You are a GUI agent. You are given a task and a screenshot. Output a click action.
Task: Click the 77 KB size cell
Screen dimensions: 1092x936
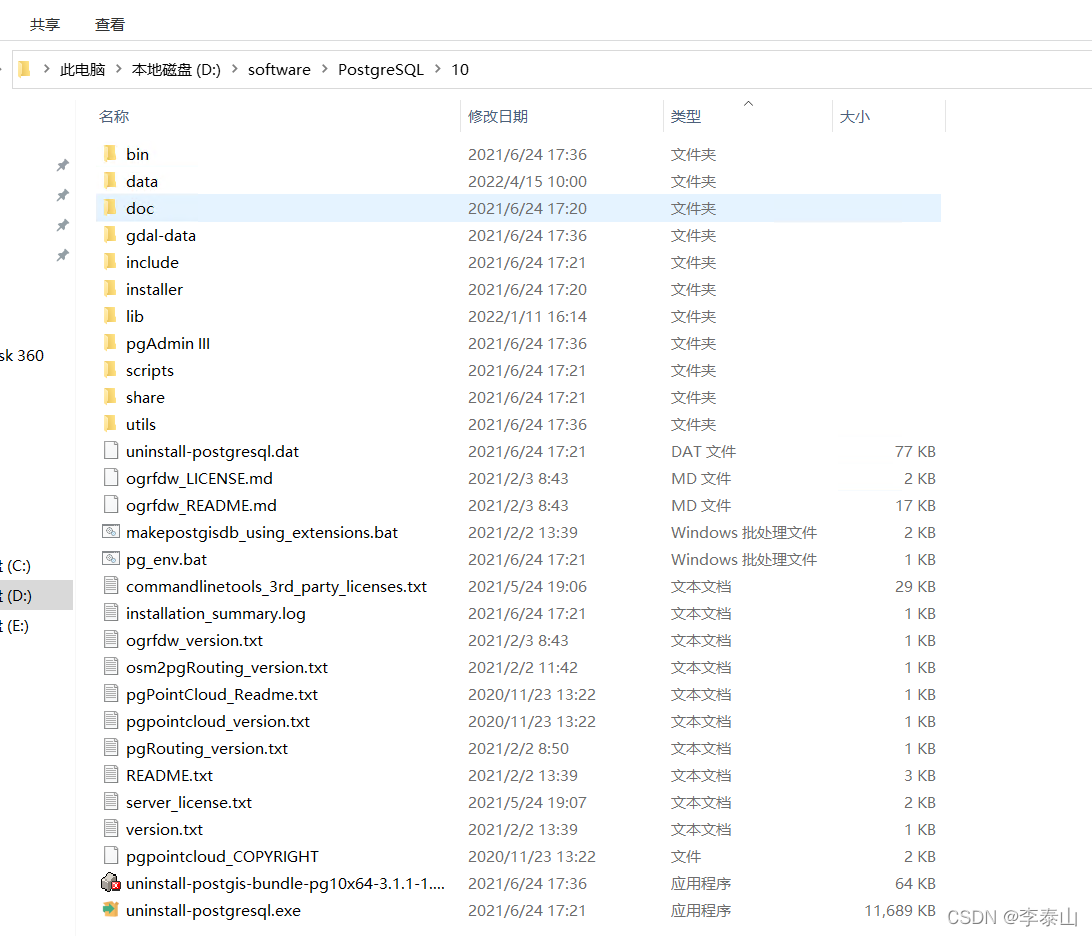[915, 451]
